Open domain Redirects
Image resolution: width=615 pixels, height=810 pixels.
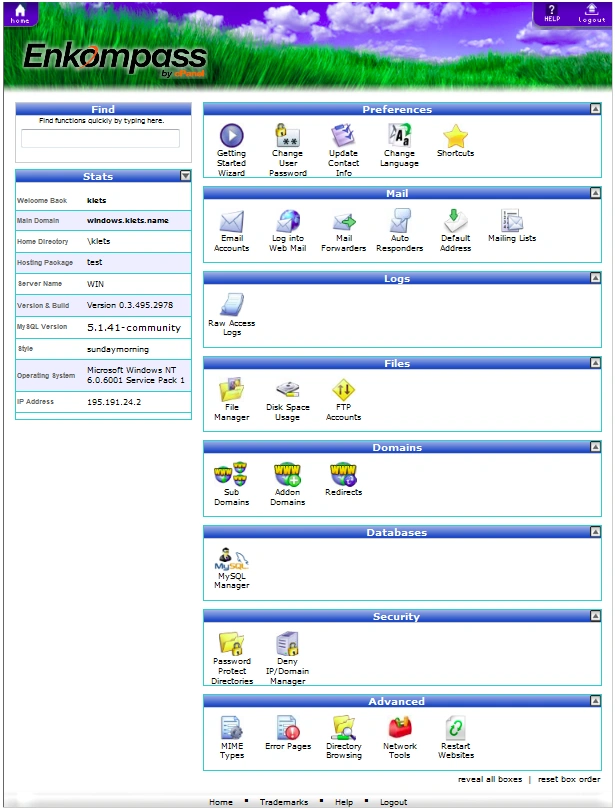[x=343, y=479]
